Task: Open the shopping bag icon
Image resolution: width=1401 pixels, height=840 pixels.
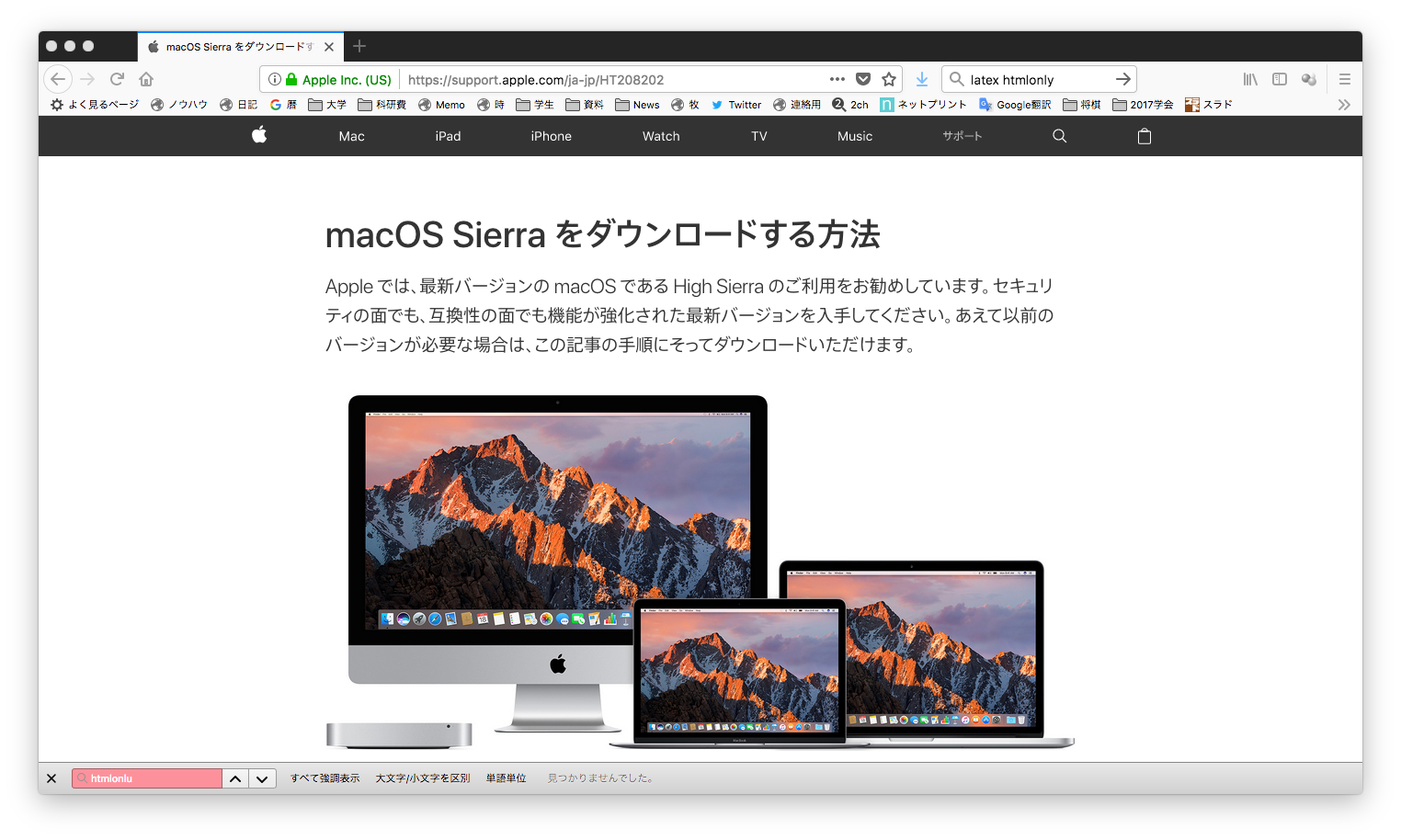Action: click(1145, 136)
